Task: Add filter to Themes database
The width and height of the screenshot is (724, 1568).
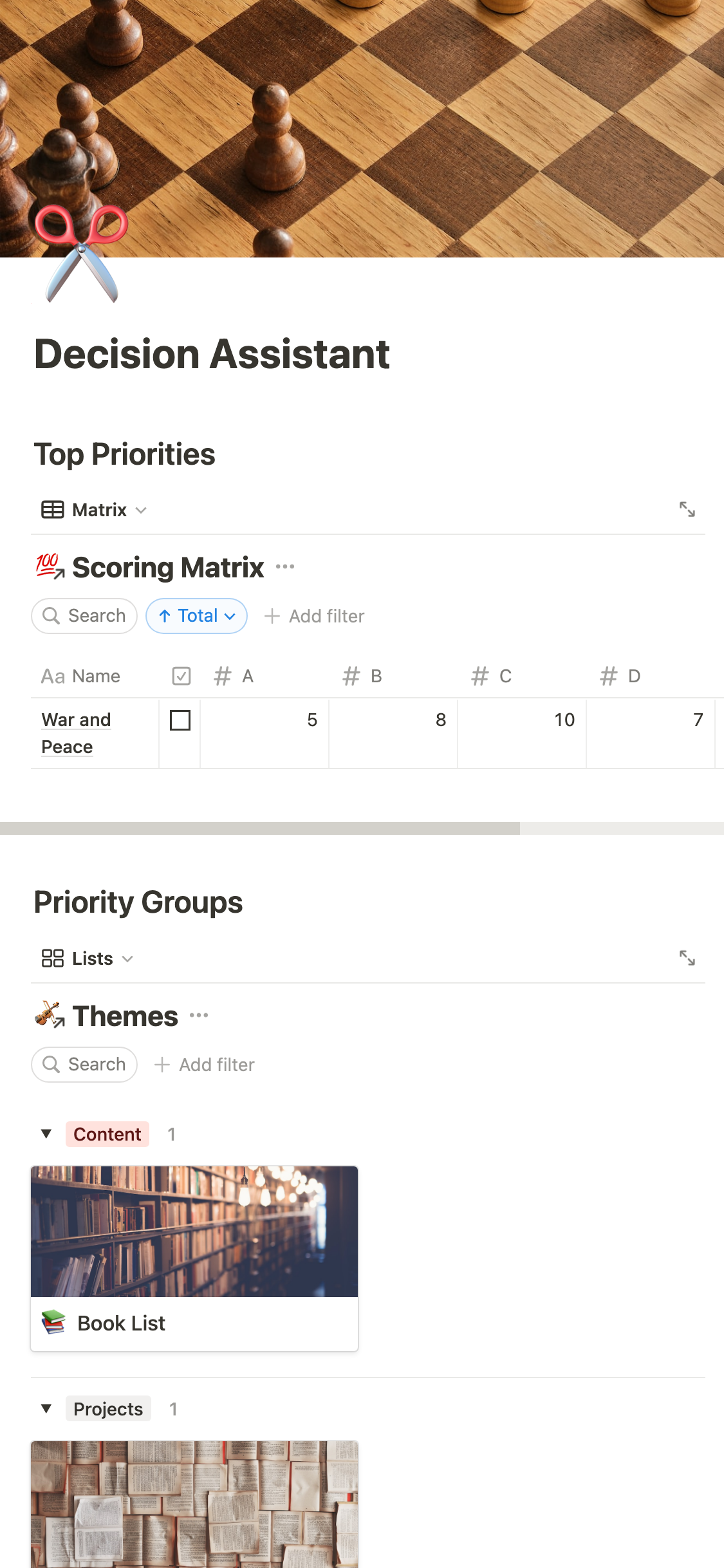Action: [x=205, y=1065]
